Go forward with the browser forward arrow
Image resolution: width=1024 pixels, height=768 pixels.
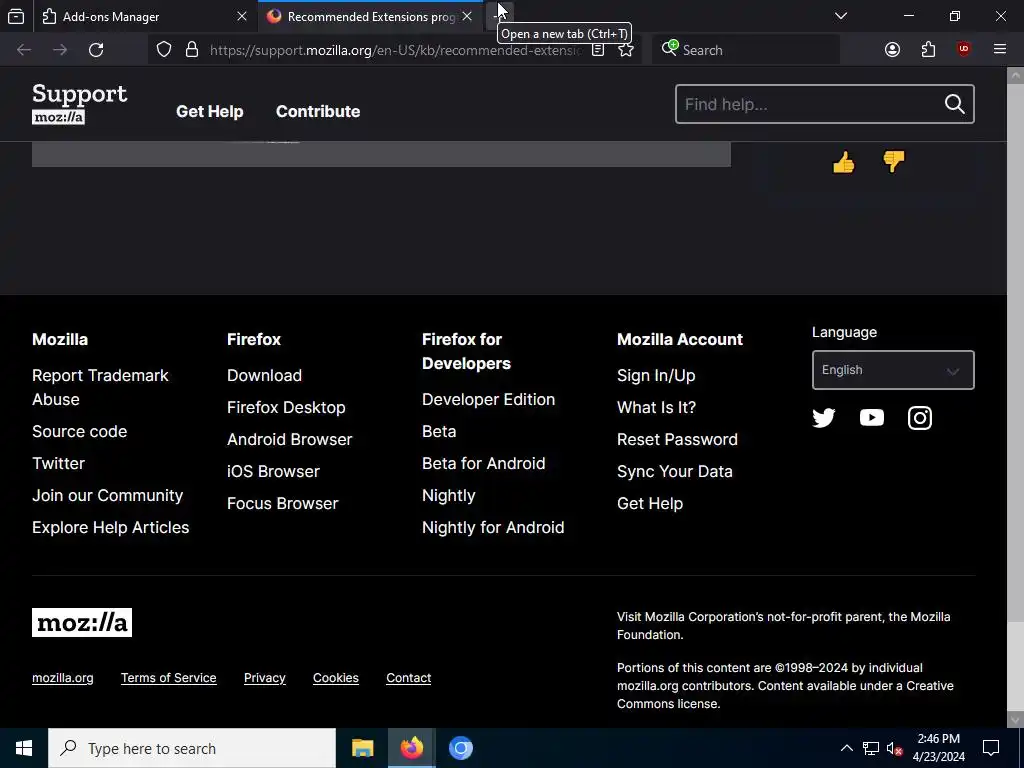[x=60, y=50]
